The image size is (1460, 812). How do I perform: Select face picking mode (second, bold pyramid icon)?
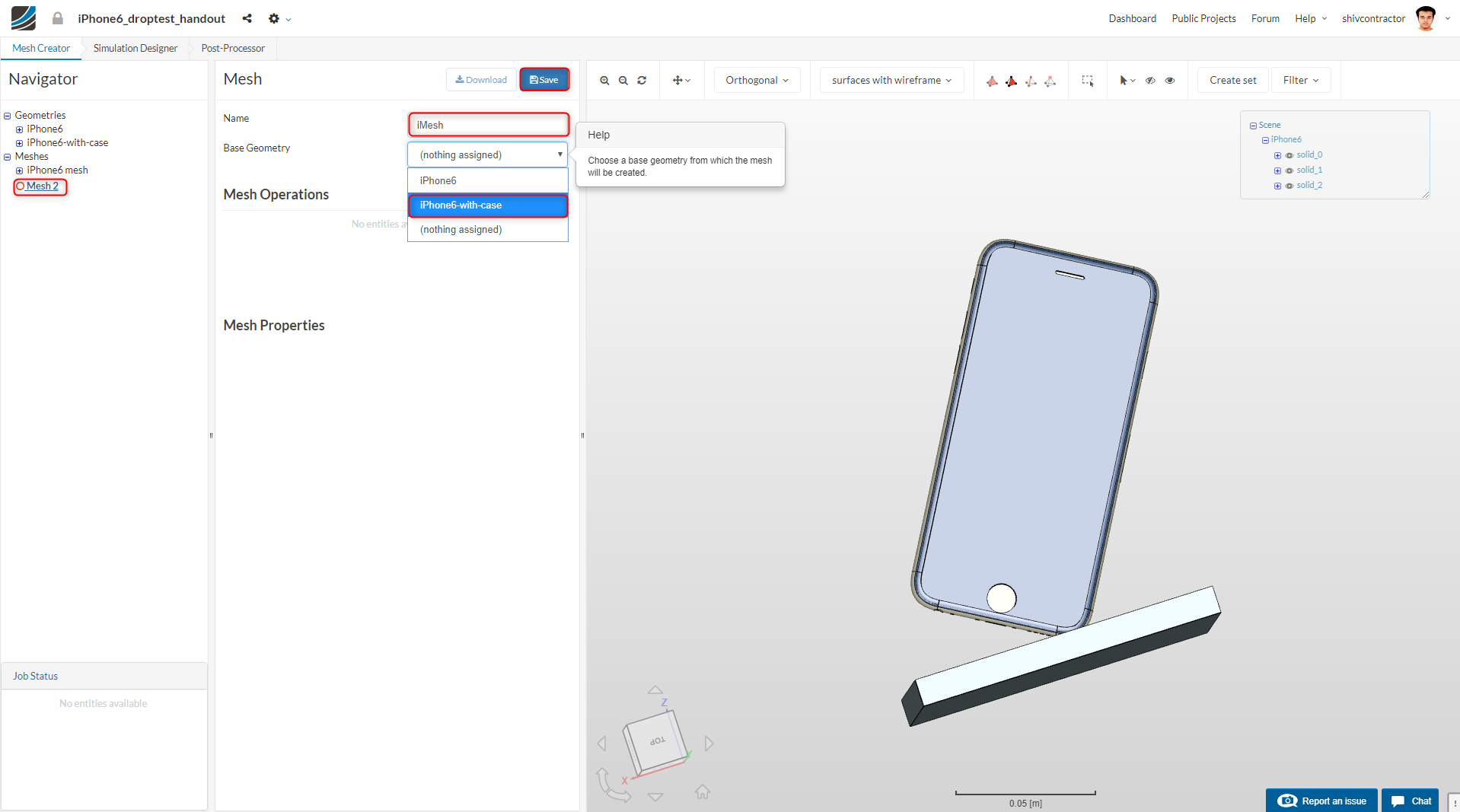click(x=1011, y=81)
